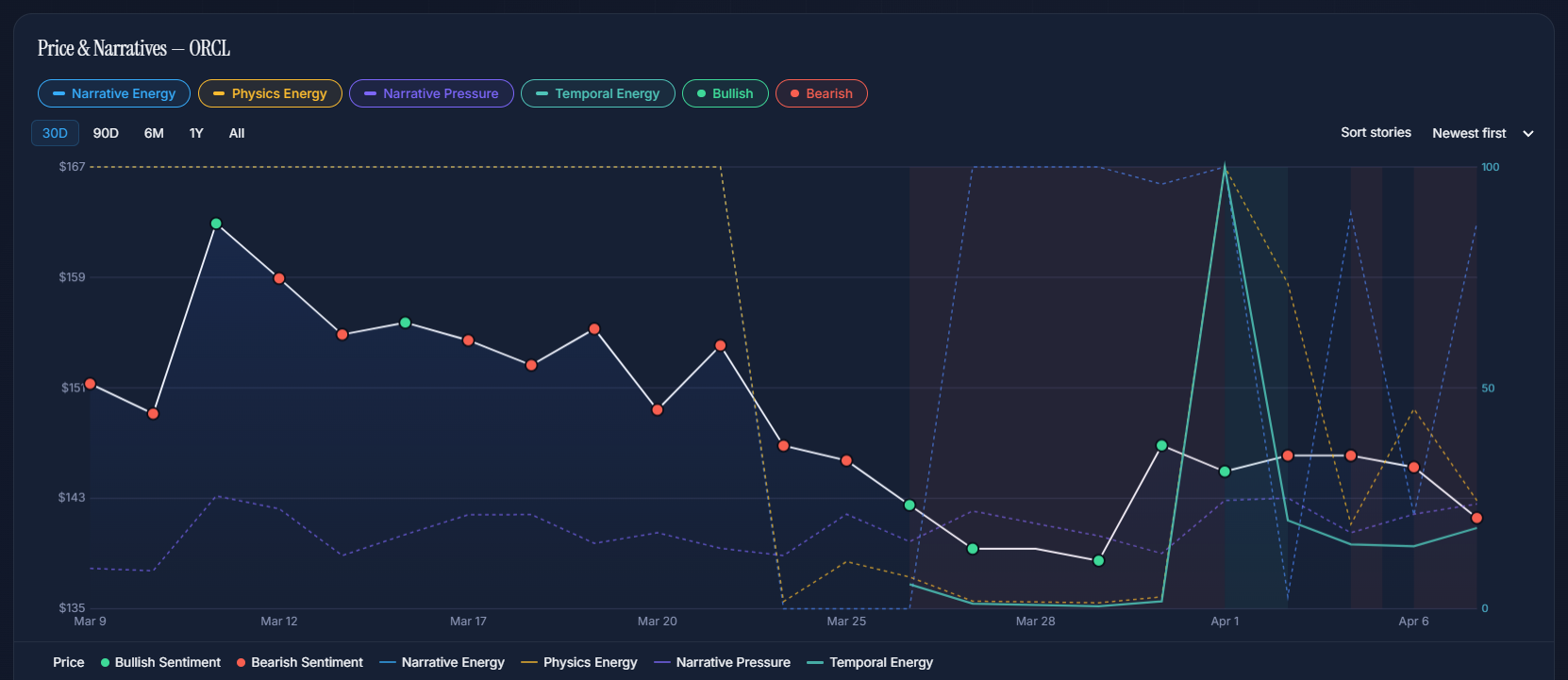Toggle the Narrative Energy series pill
Screen dimensions: 1568x680
pyautogui.click(x=114, y=93)
